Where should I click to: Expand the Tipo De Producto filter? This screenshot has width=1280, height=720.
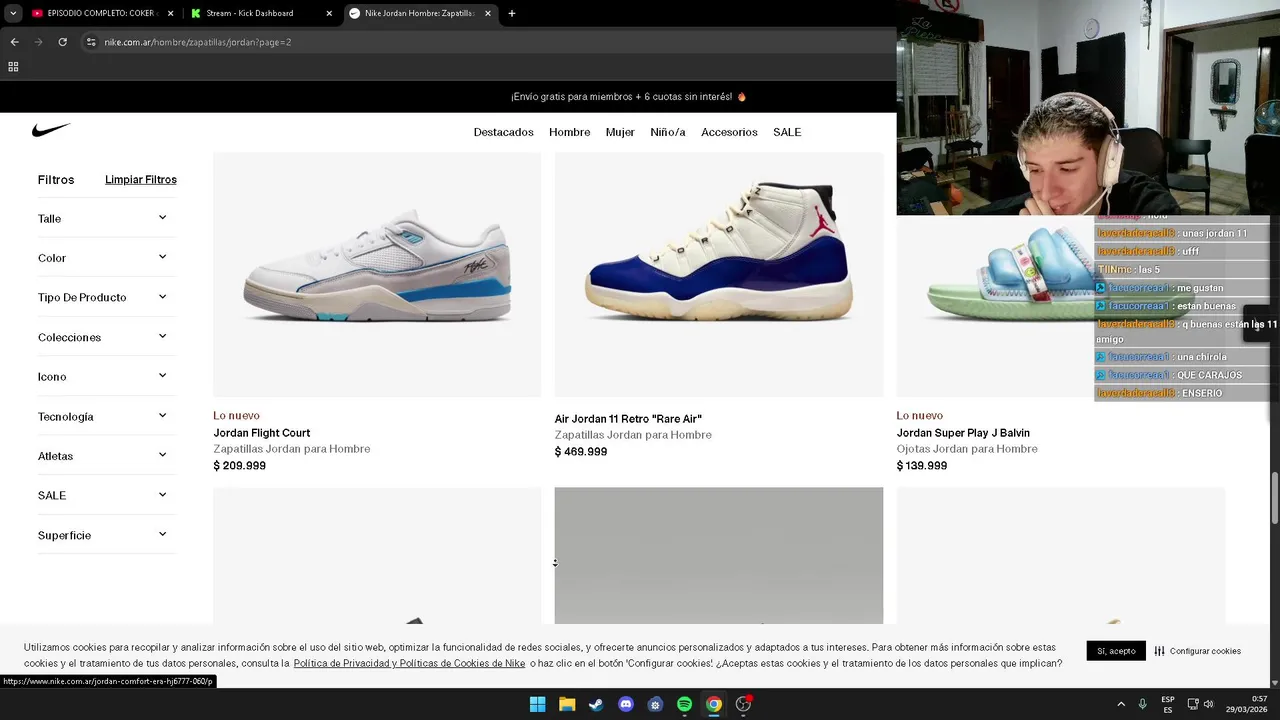point(106,297)
